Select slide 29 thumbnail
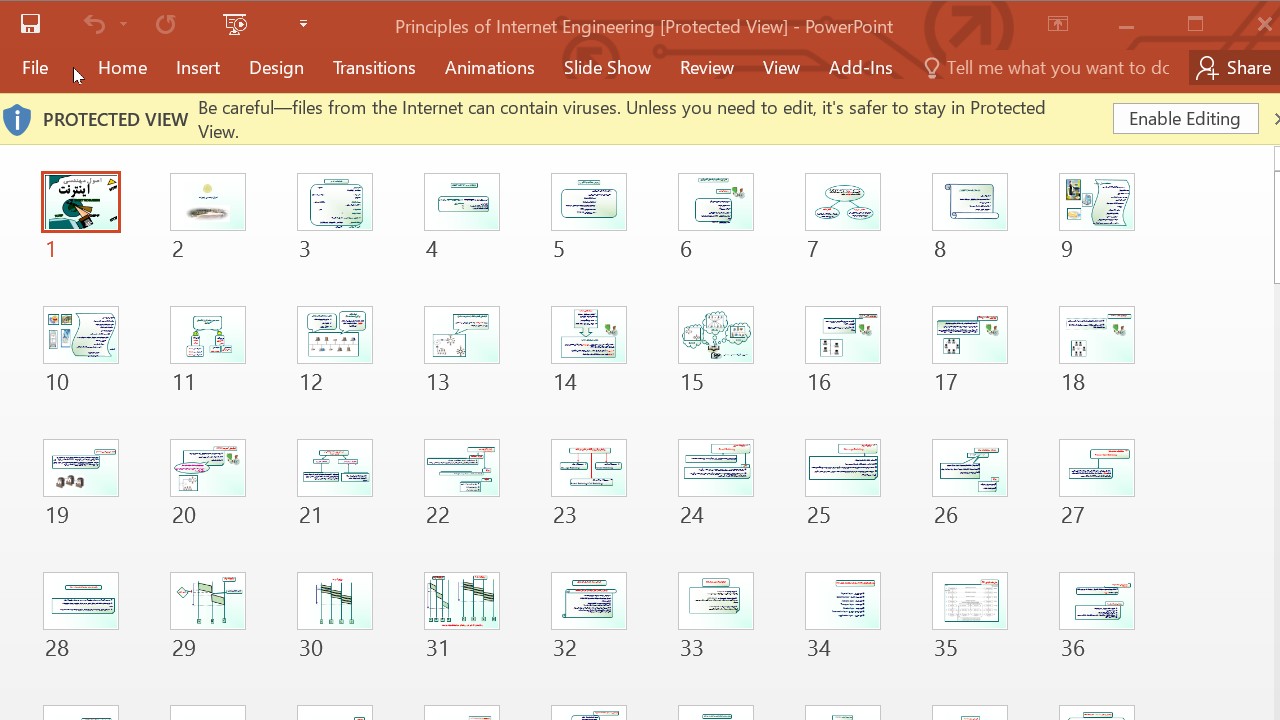1280x720 pixels. pyautogui.click(x=208, y=601)
